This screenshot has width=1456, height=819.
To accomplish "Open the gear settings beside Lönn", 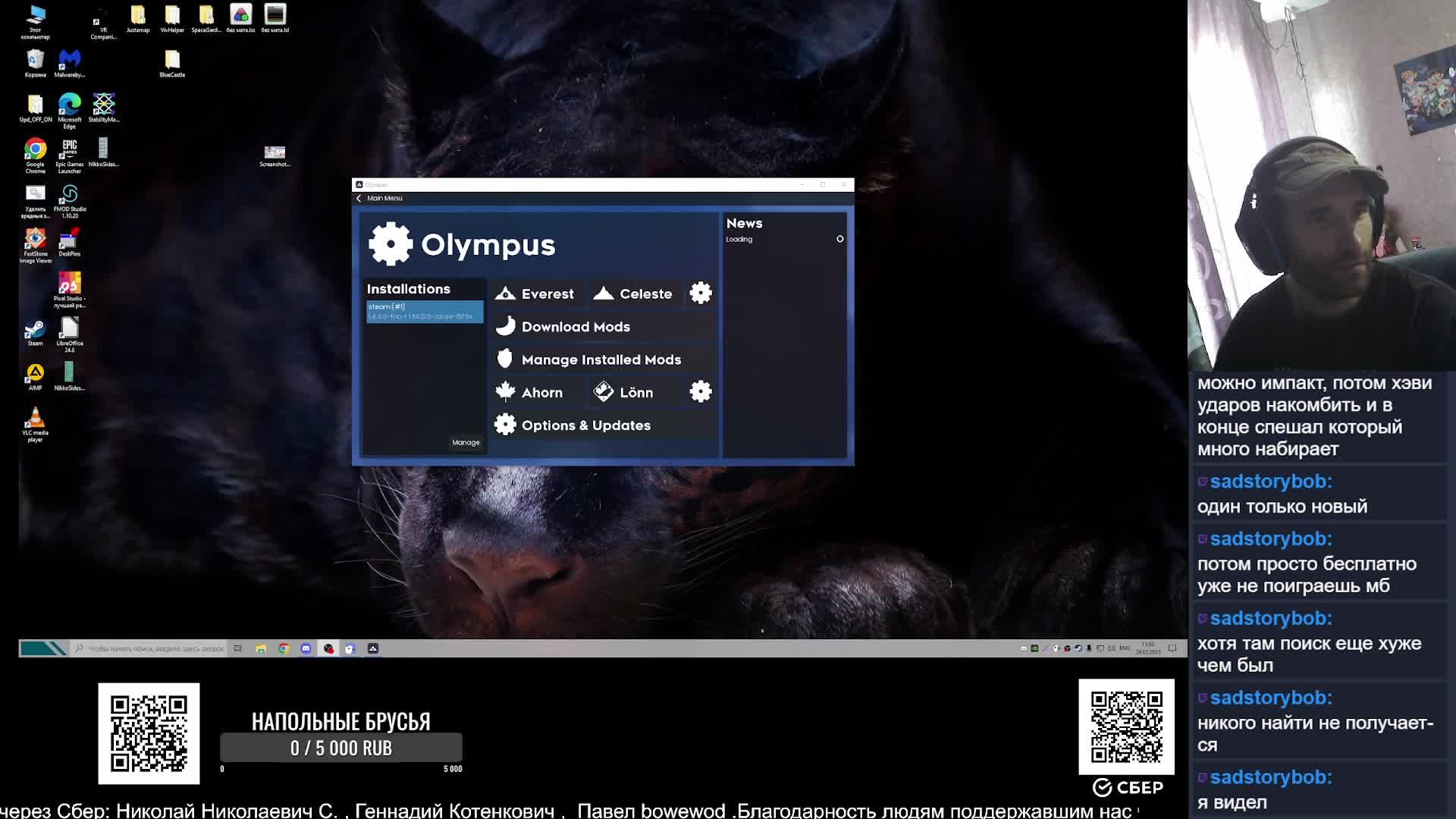I will [x=701, y=392].
